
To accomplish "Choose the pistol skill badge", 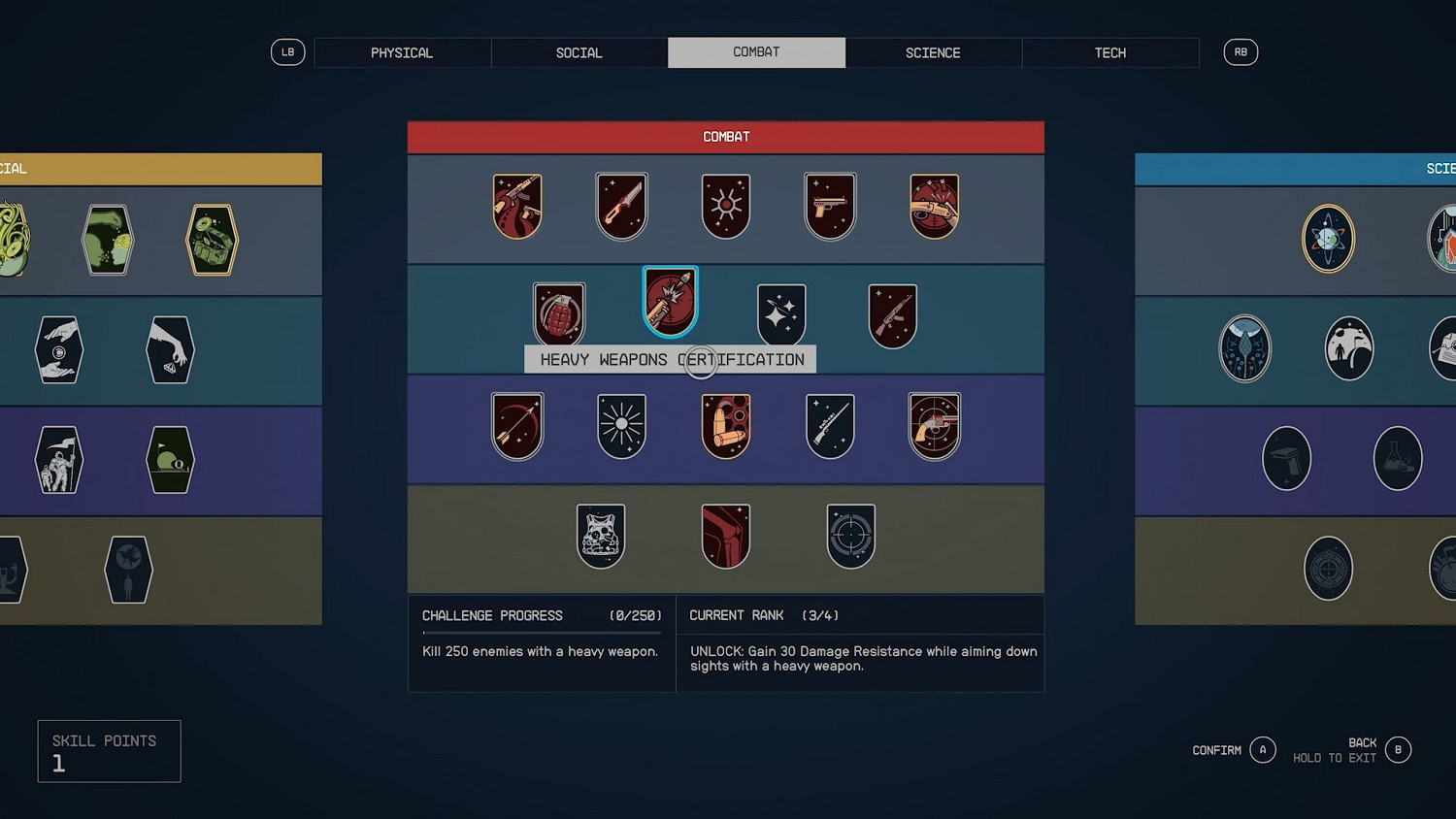I will pos(830,206).
